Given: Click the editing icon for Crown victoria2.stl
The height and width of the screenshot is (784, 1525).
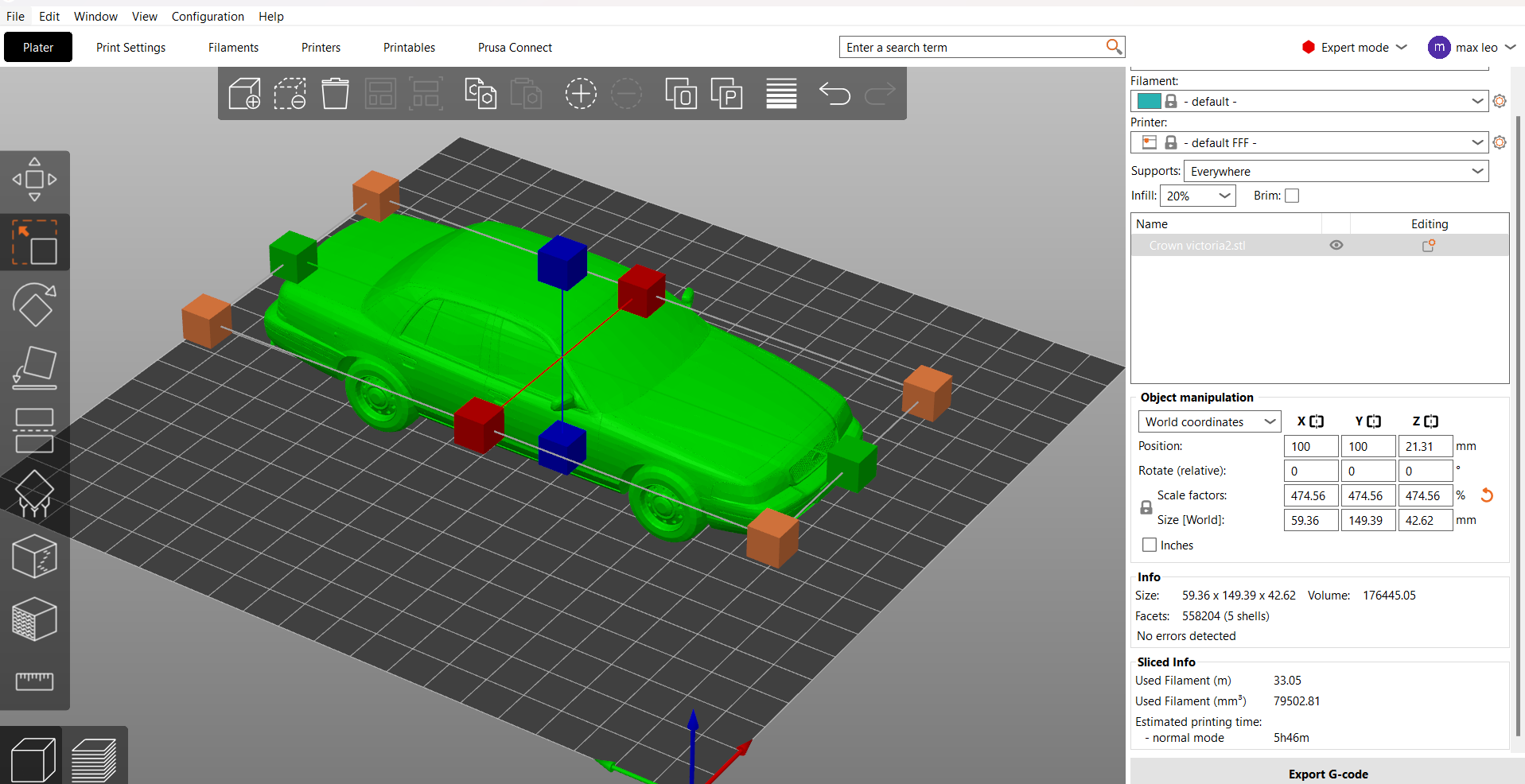Looking at the screenshot, I should (1429, 246).
